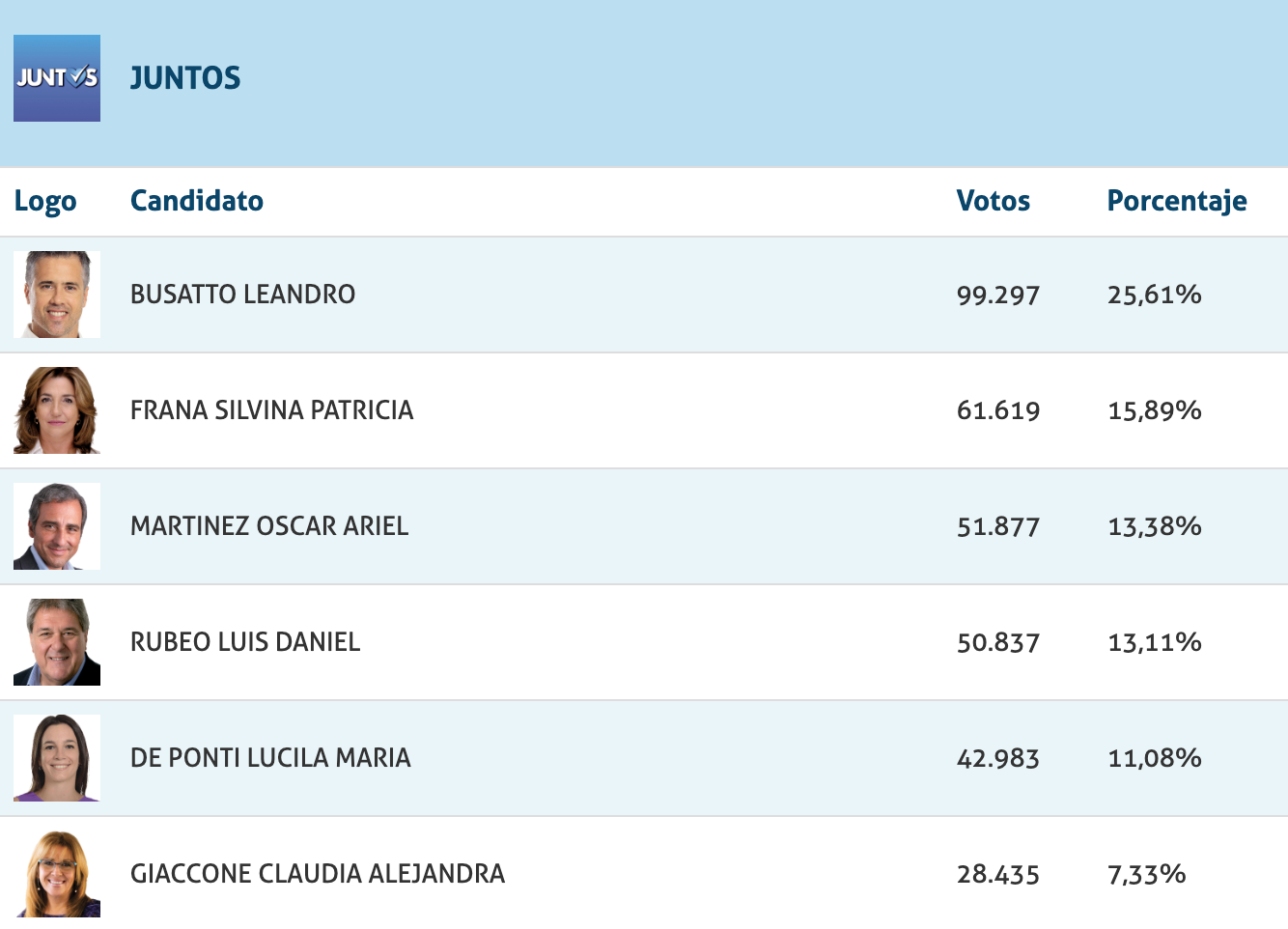1288x929 pixels.
Task: View Rubeo Luis Daniel's portrait image
Action: [x=57, y=642]
